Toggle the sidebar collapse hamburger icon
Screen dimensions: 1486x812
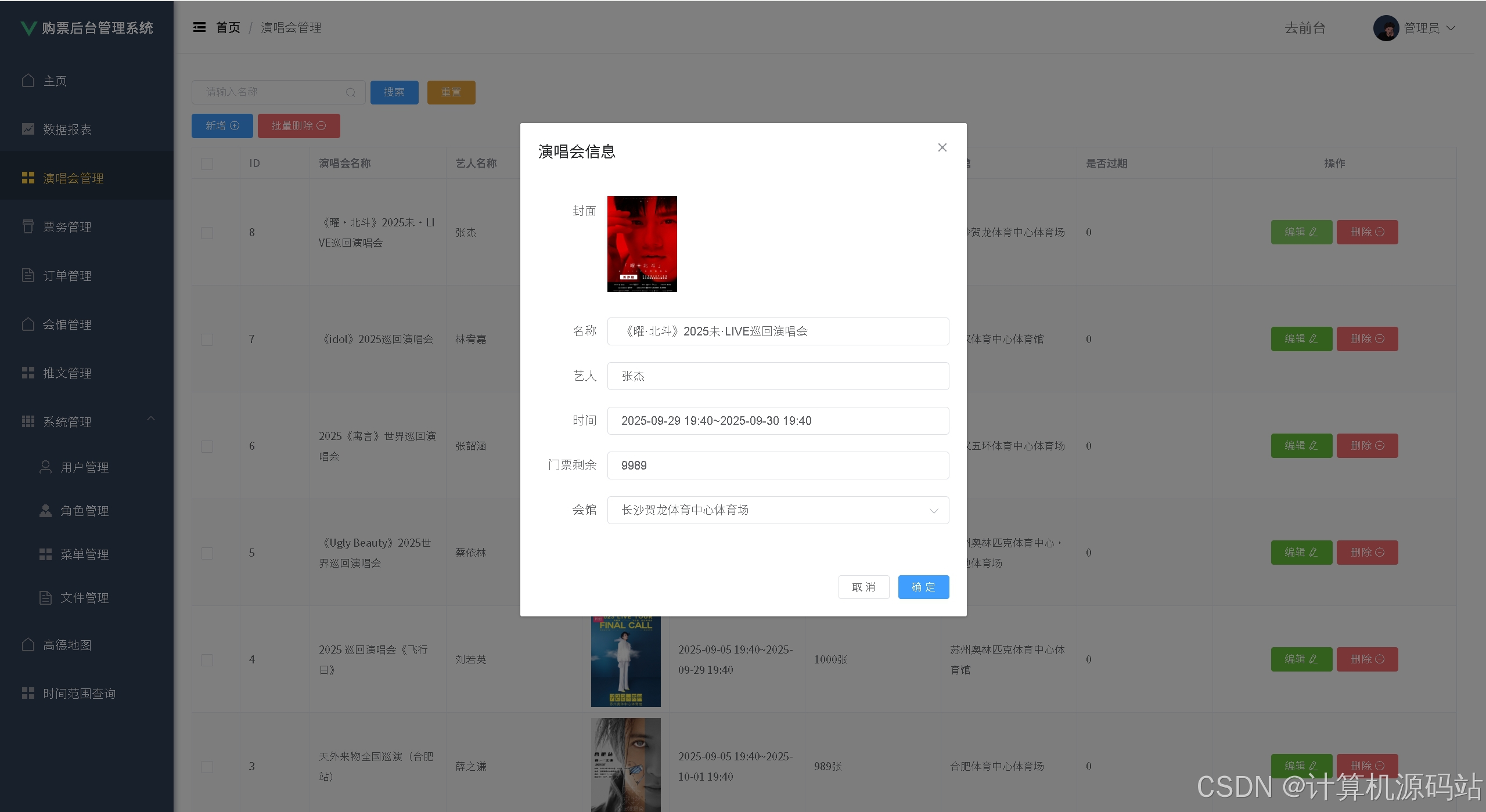point(199,27)
